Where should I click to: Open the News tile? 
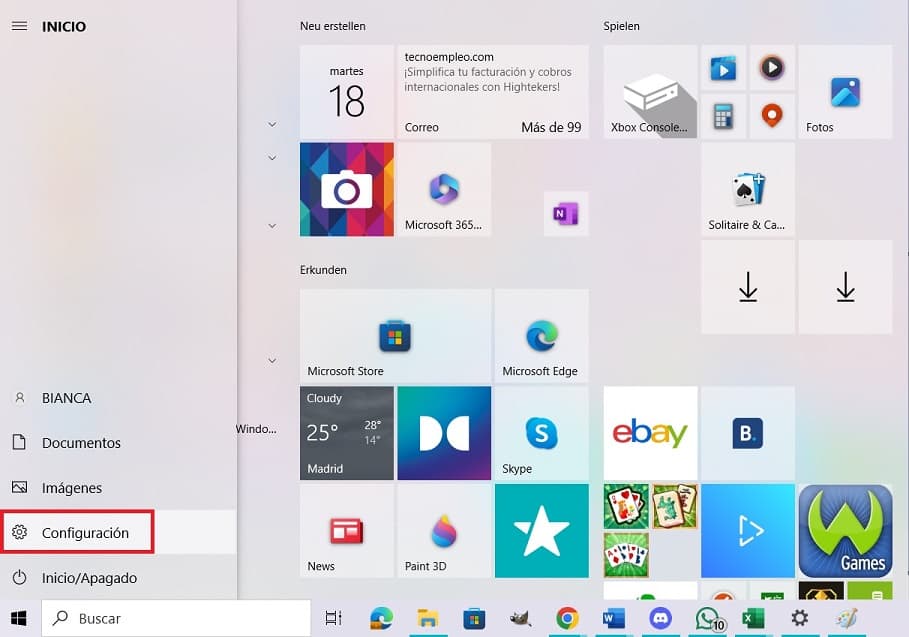coord(347,531)
